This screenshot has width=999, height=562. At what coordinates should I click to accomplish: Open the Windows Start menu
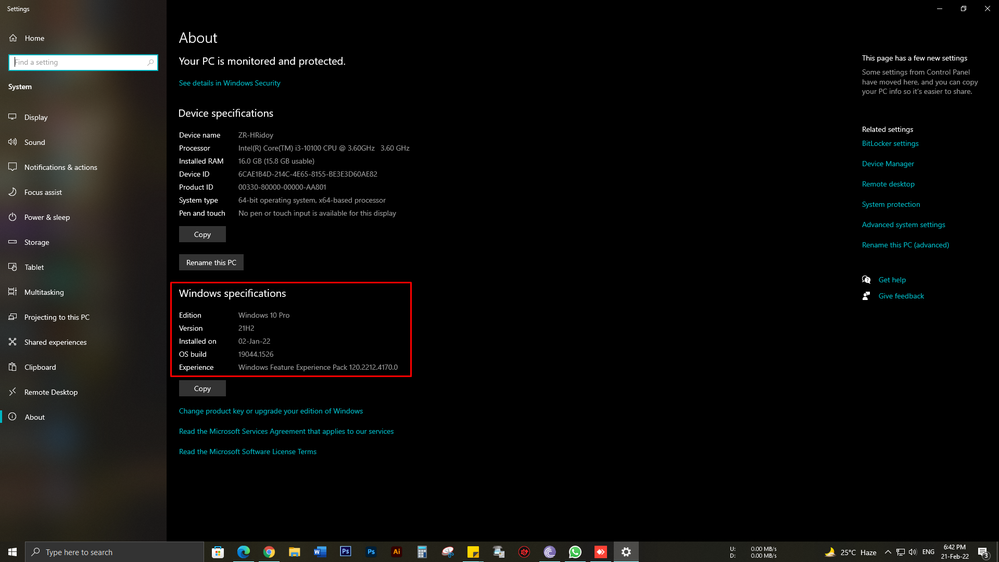(x=12, y=552)
